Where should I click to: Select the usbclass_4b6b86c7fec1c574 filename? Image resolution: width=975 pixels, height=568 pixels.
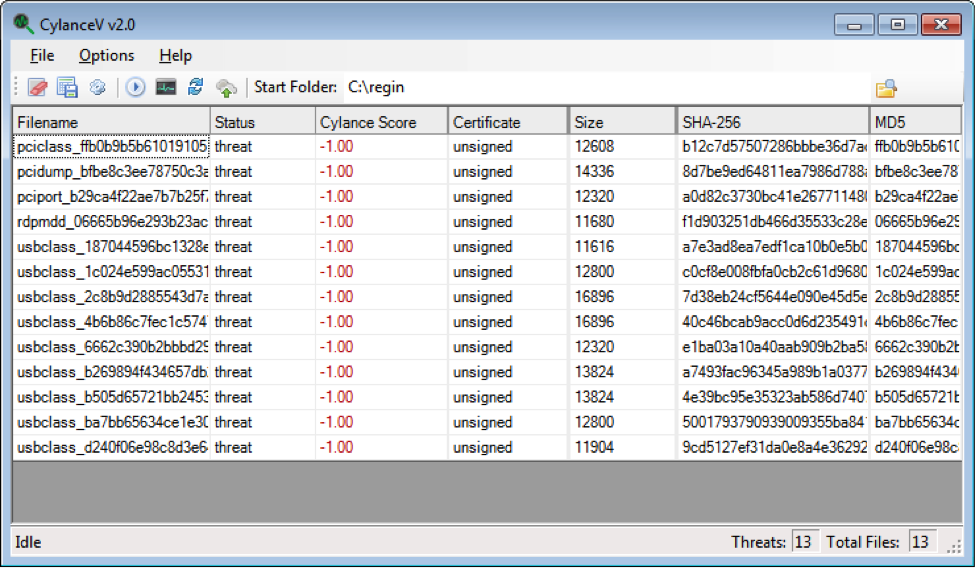(x=113, y=322)
